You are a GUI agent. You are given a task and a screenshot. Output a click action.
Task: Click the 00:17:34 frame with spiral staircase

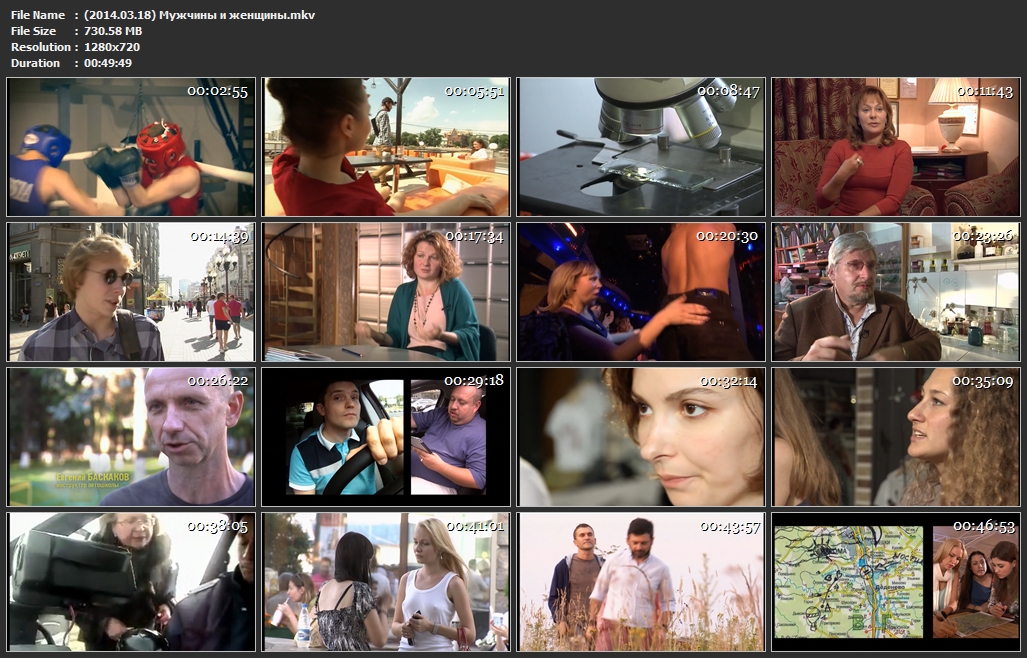386,292
